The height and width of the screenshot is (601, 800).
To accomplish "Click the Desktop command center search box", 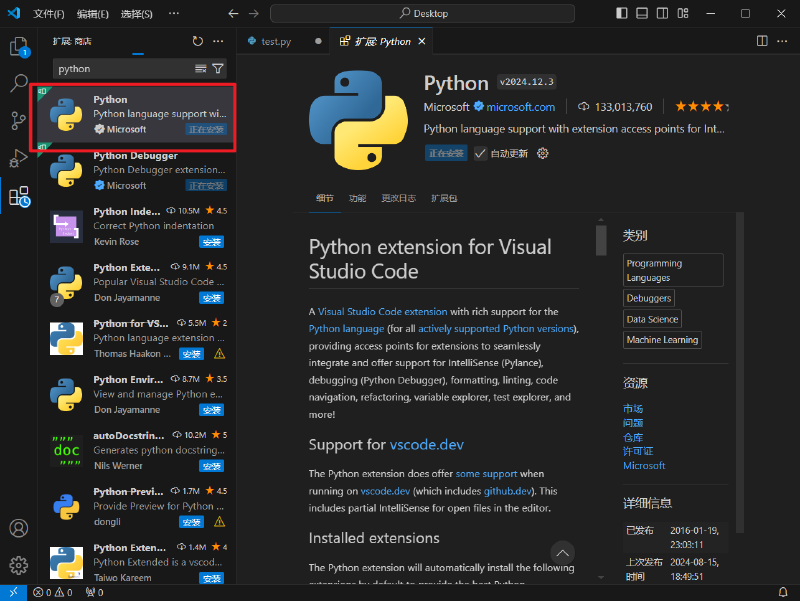I will pos(422,13).
